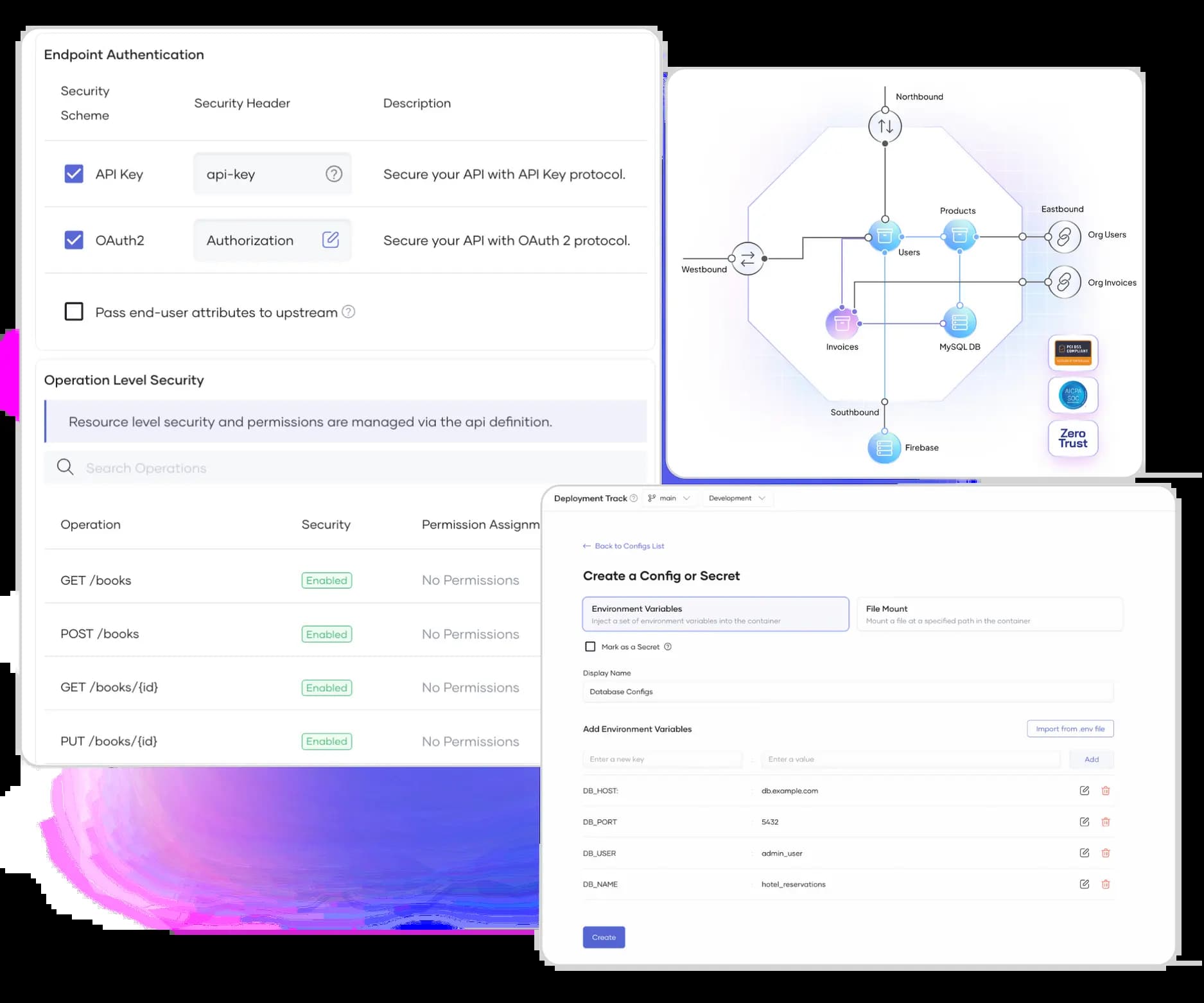The image size is (1204, 1003).
Task: Click Enabled badge for GET /books
Action: click(x=326, y=580)
